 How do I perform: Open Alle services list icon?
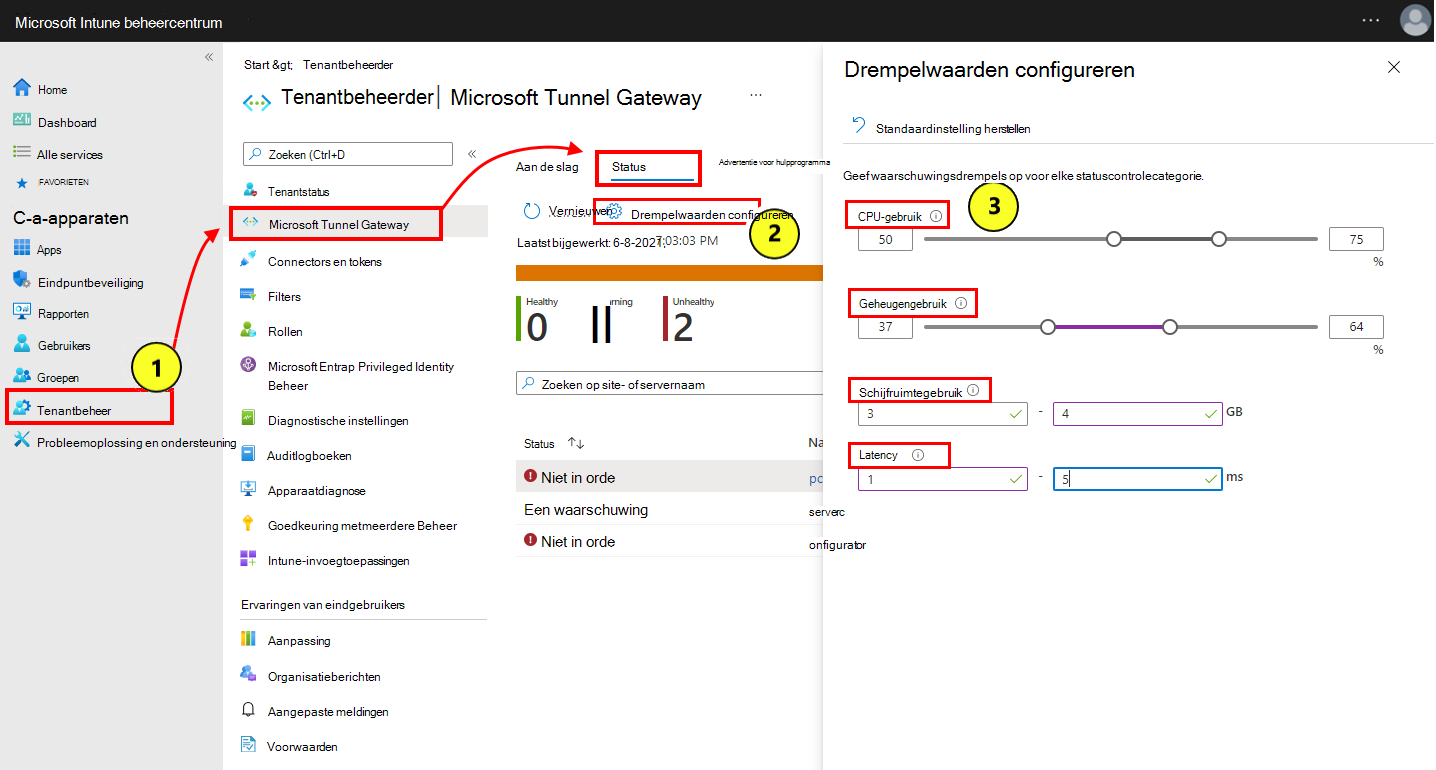[22, 153]
